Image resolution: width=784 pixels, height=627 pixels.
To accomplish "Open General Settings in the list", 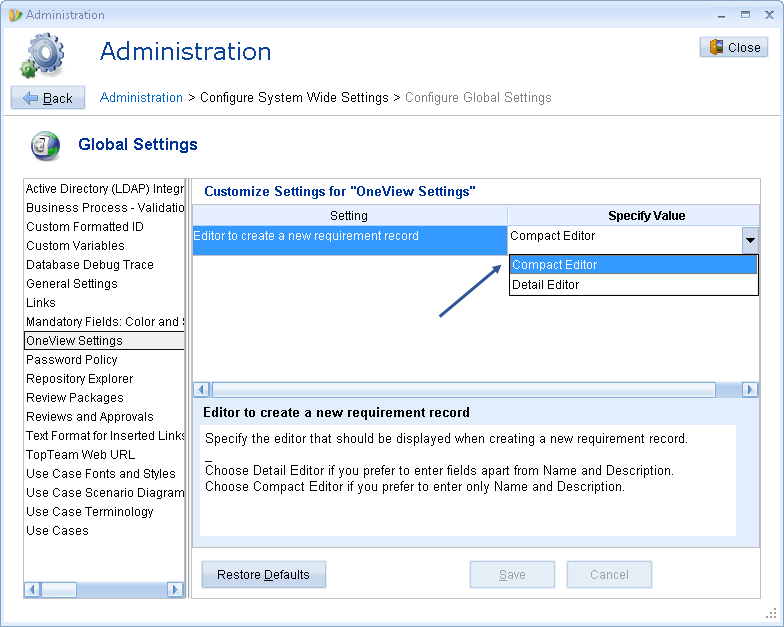I will (104, 284).
